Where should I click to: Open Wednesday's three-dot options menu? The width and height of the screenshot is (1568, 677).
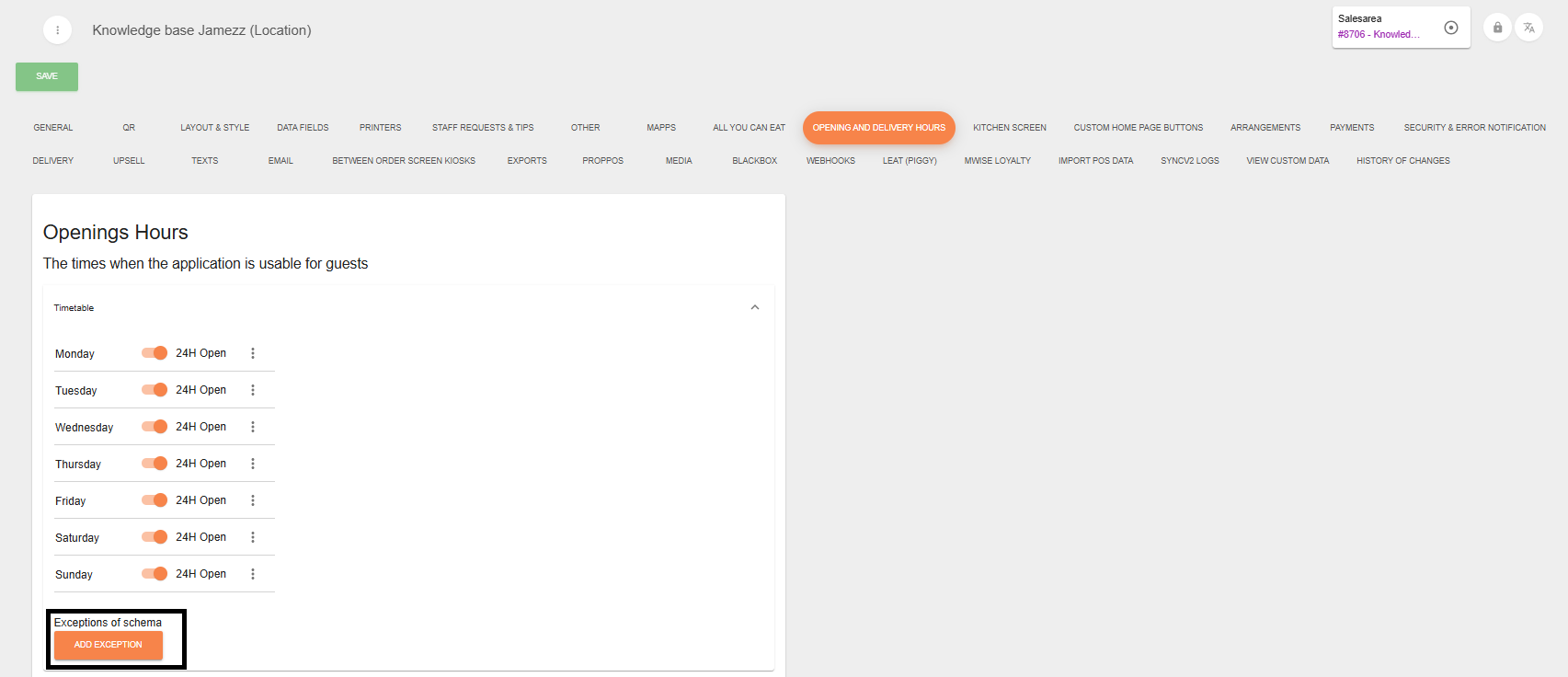pyautogui.click(x=253, y=427)
